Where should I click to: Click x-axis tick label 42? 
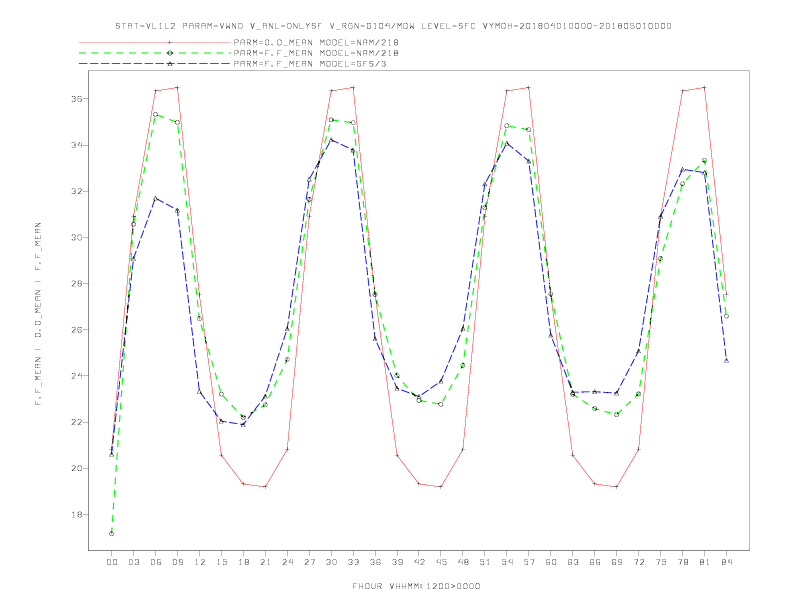click(419, 562)
